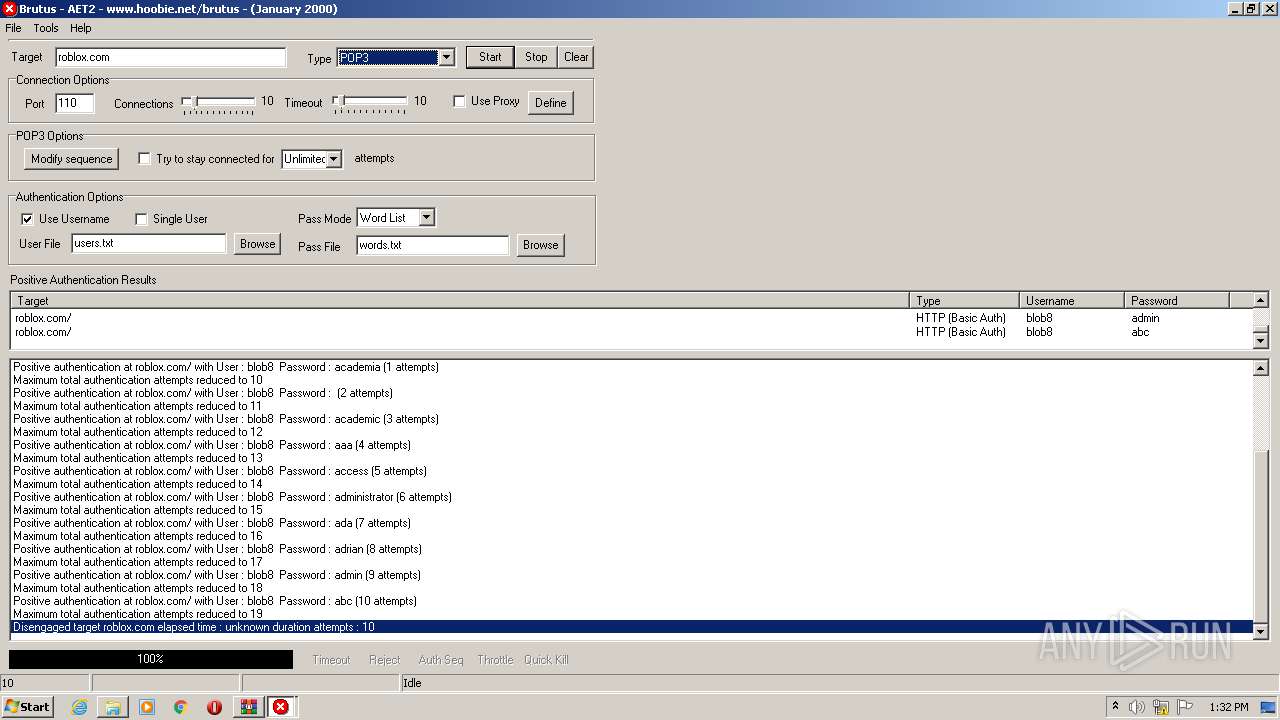Click the Port field showing 110
The width and height of the screenshot is (1280, 720).
point(74,103)
